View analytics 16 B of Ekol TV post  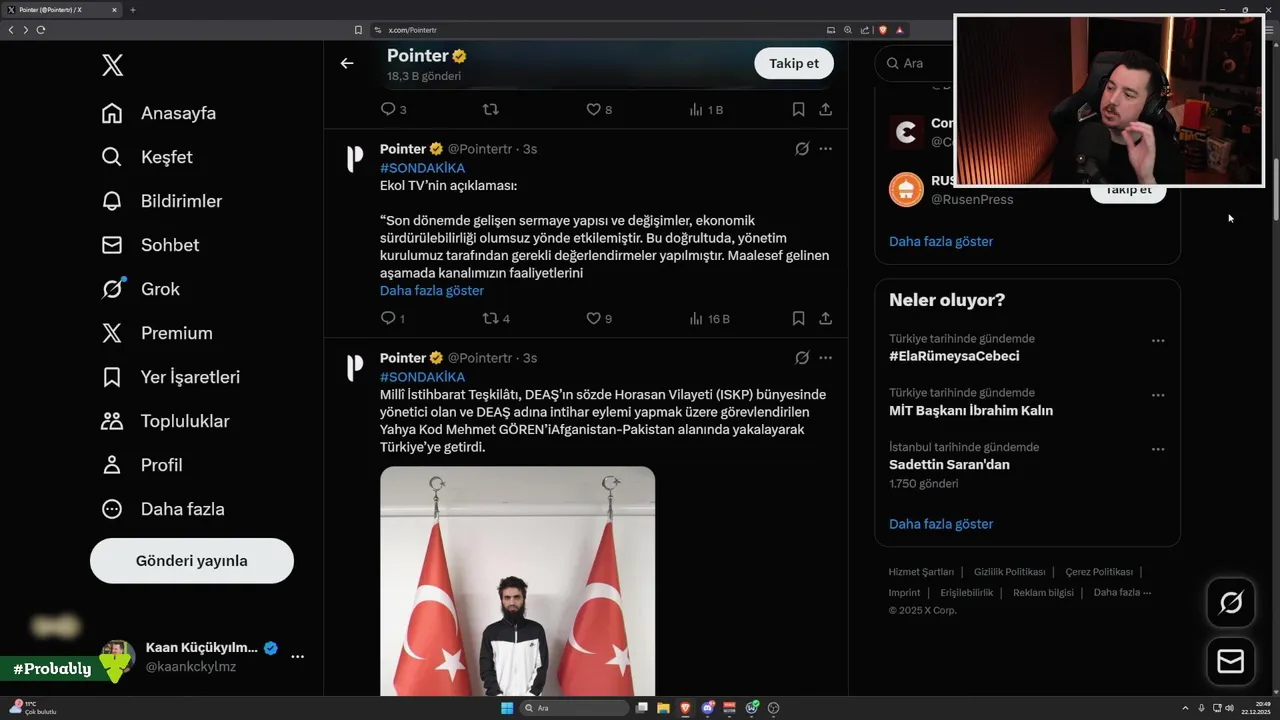click(709, 319)
